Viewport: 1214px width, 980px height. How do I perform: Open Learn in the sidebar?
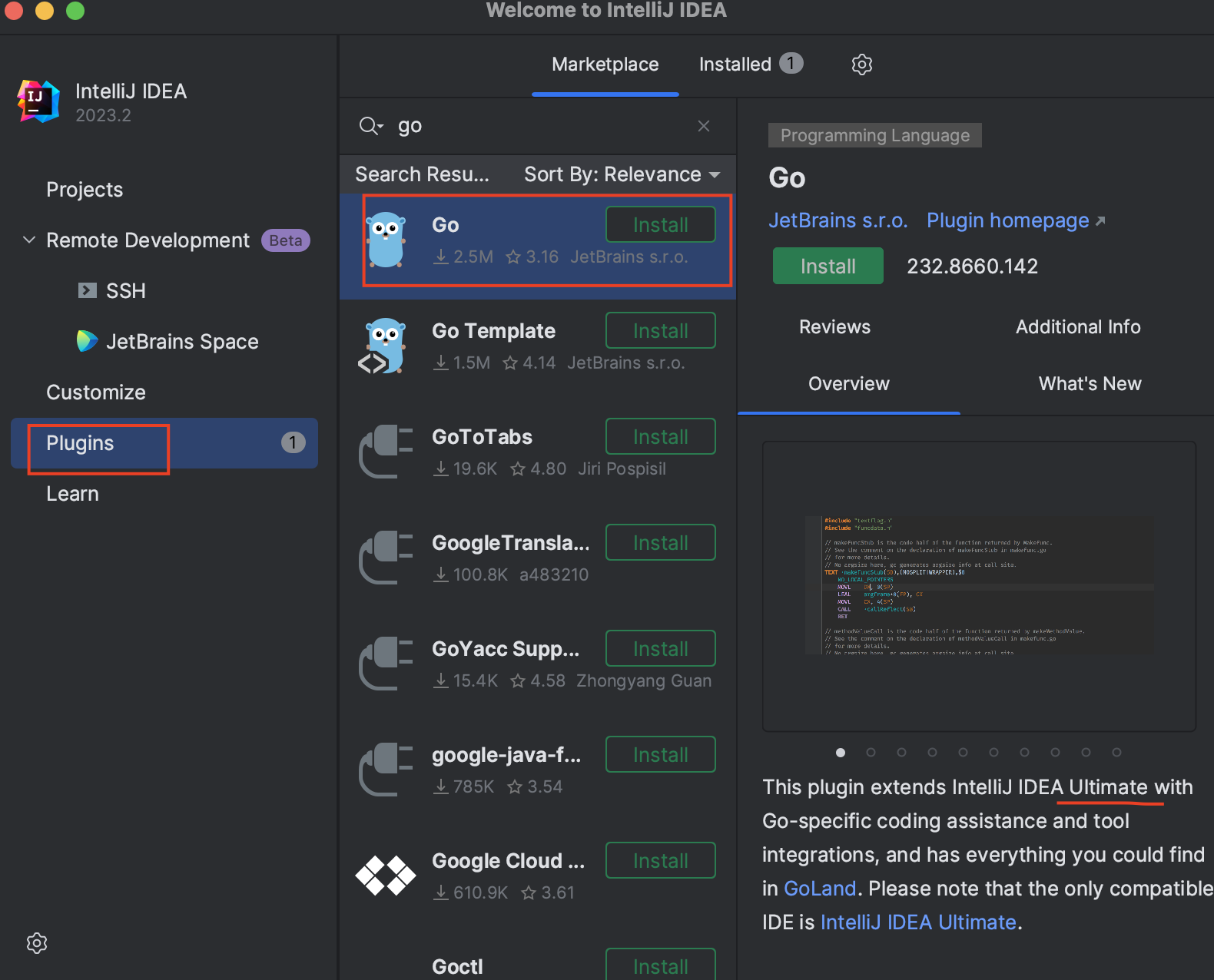coord(72,494)
